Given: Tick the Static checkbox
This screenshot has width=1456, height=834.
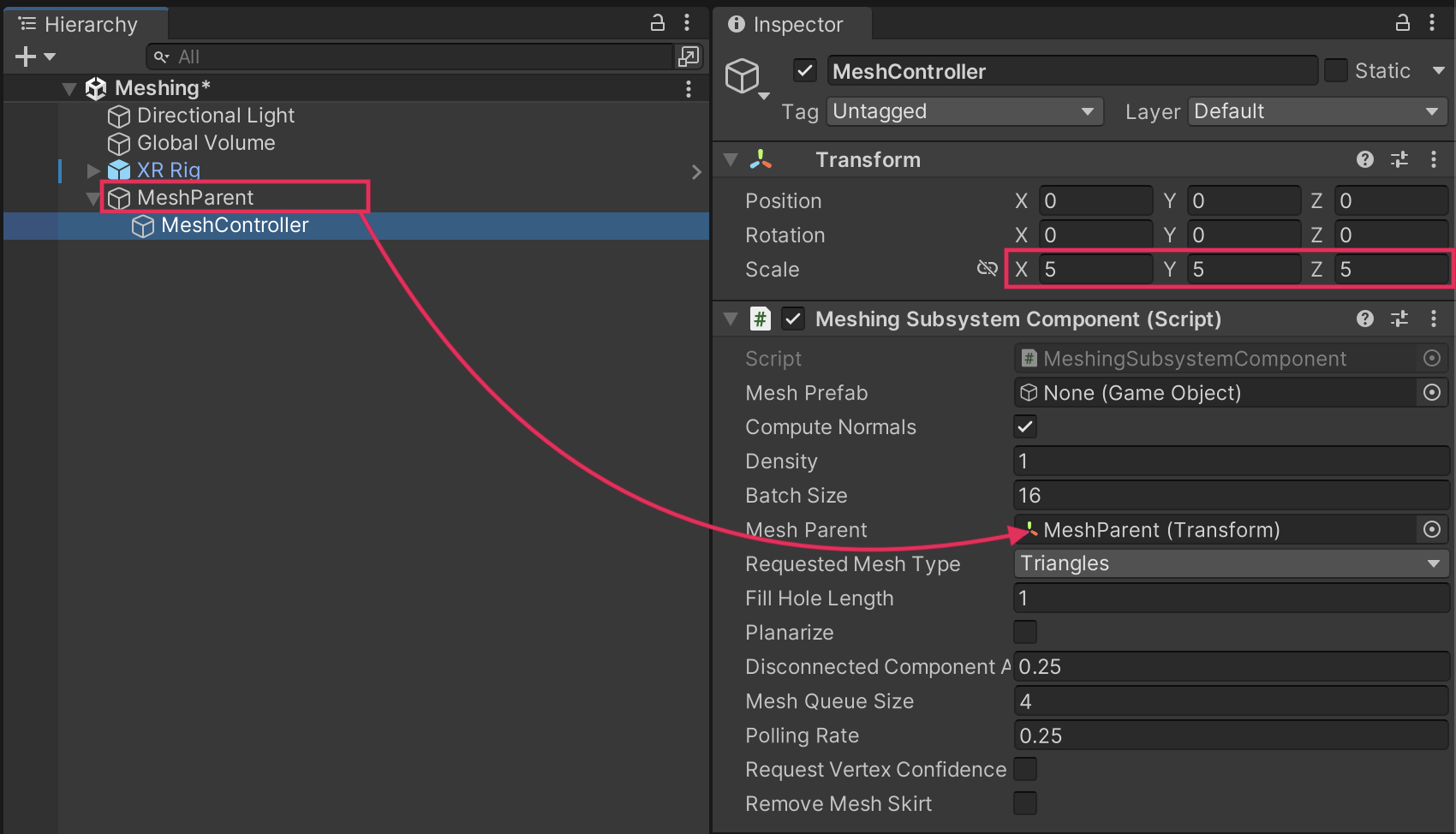Looking at the screenshot, I should pyautogui.click(x=1335, y=70).
